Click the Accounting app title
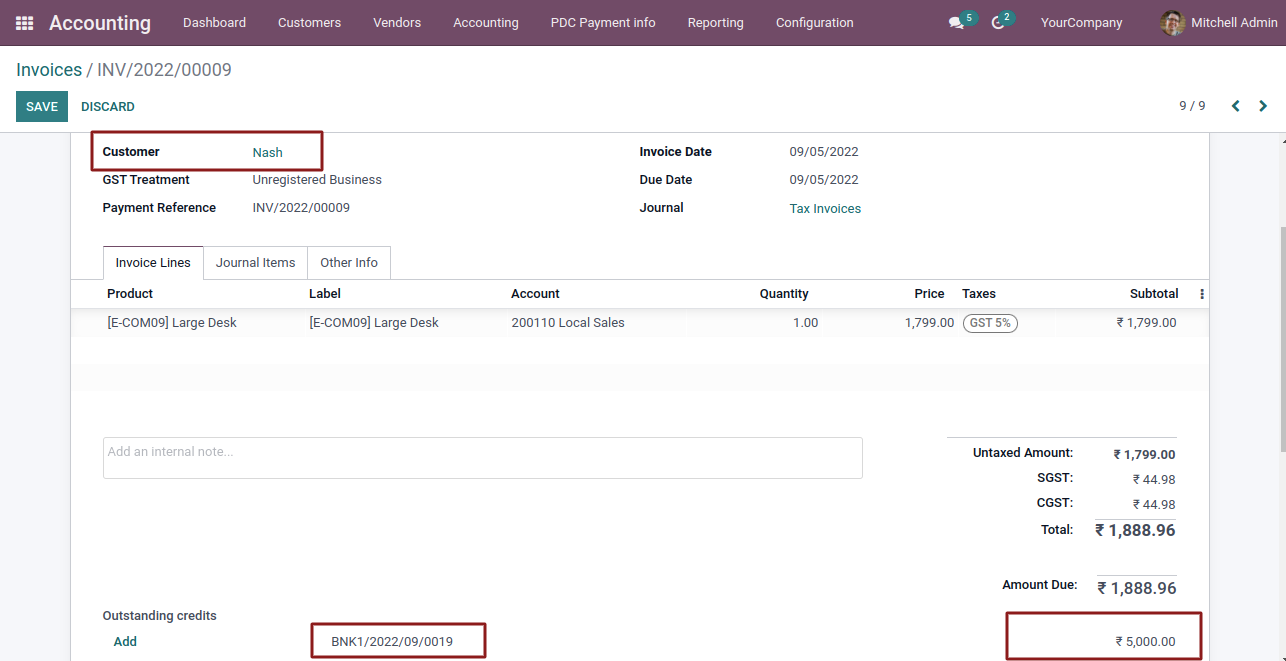This screenshot has width=1286, height=661. [x=100, y=23]
